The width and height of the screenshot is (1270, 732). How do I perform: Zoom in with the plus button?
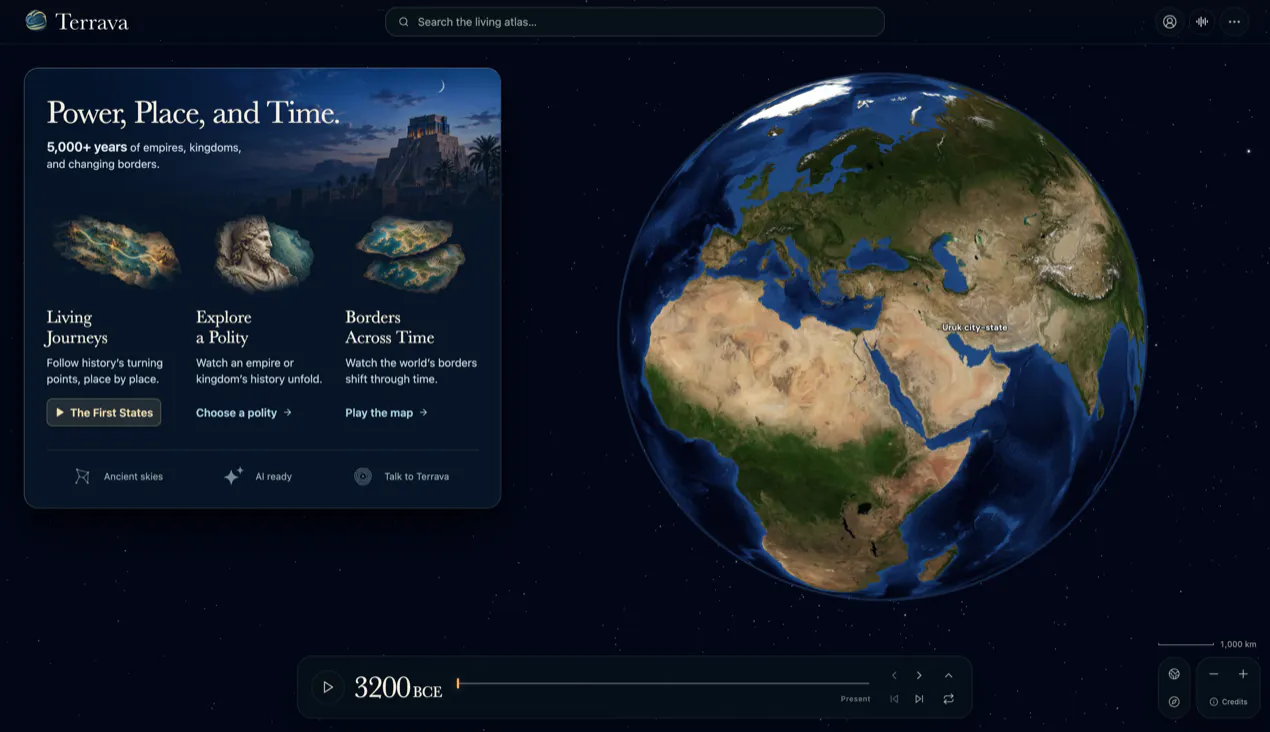tap(1243, 674)
